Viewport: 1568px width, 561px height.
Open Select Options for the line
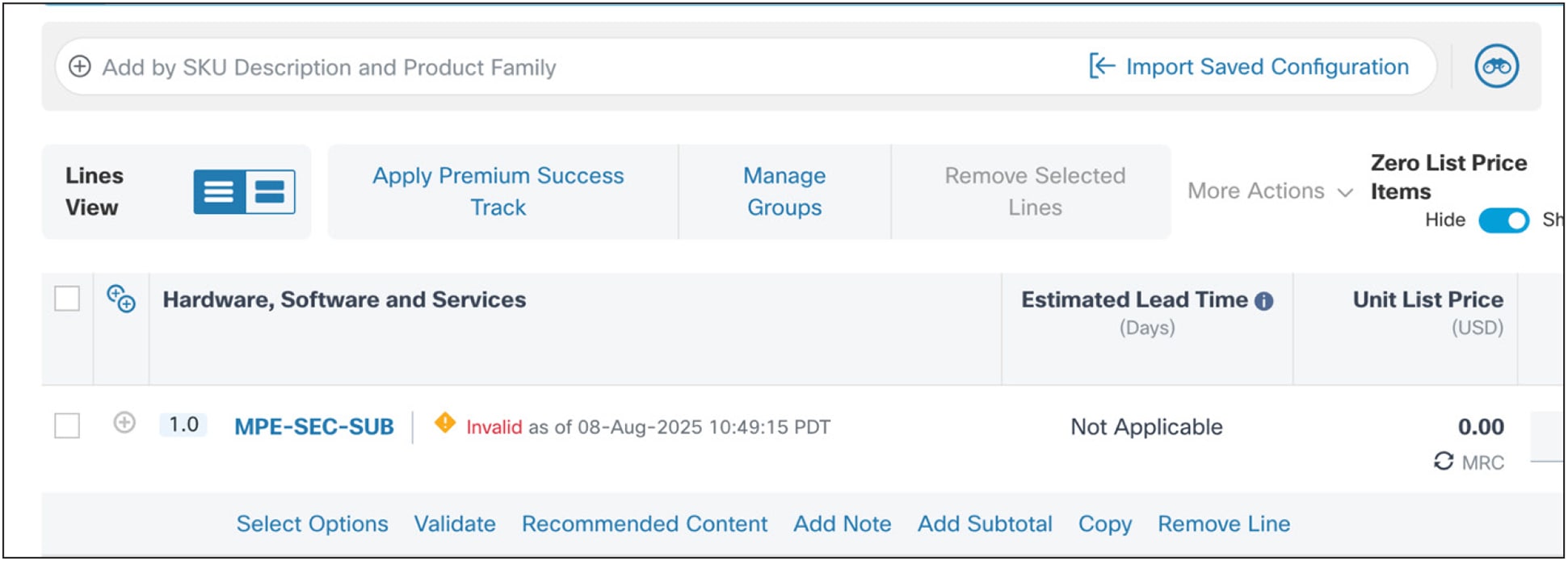tap(312, 523)
